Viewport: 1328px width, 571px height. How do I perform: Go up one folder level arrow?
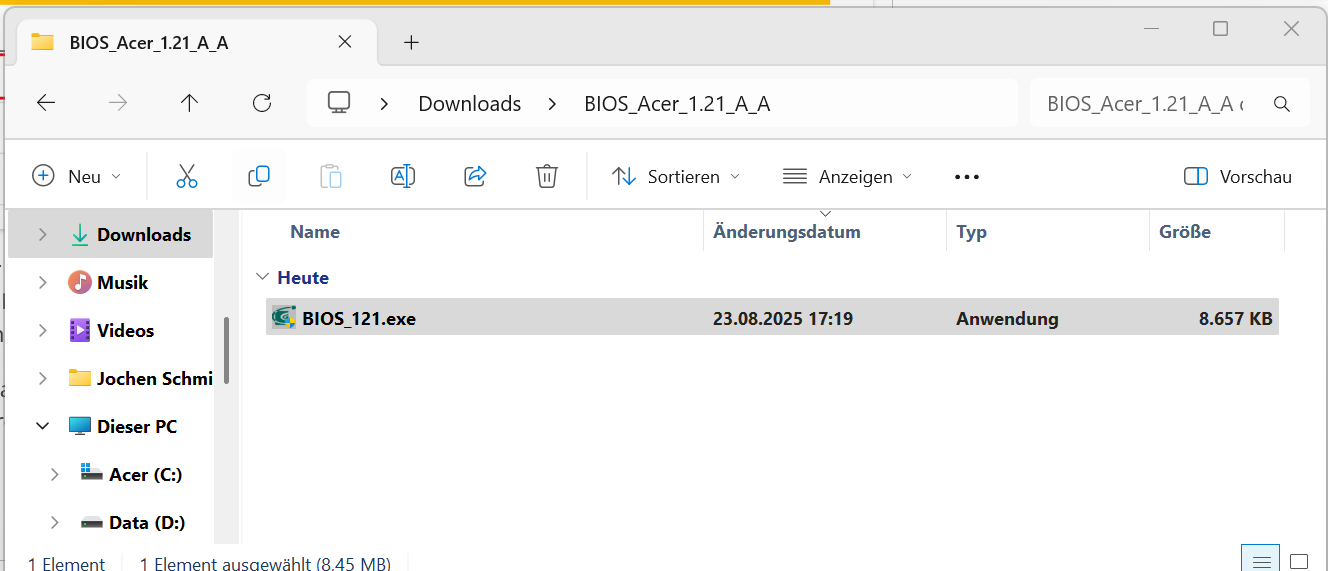tap(190, 103)
